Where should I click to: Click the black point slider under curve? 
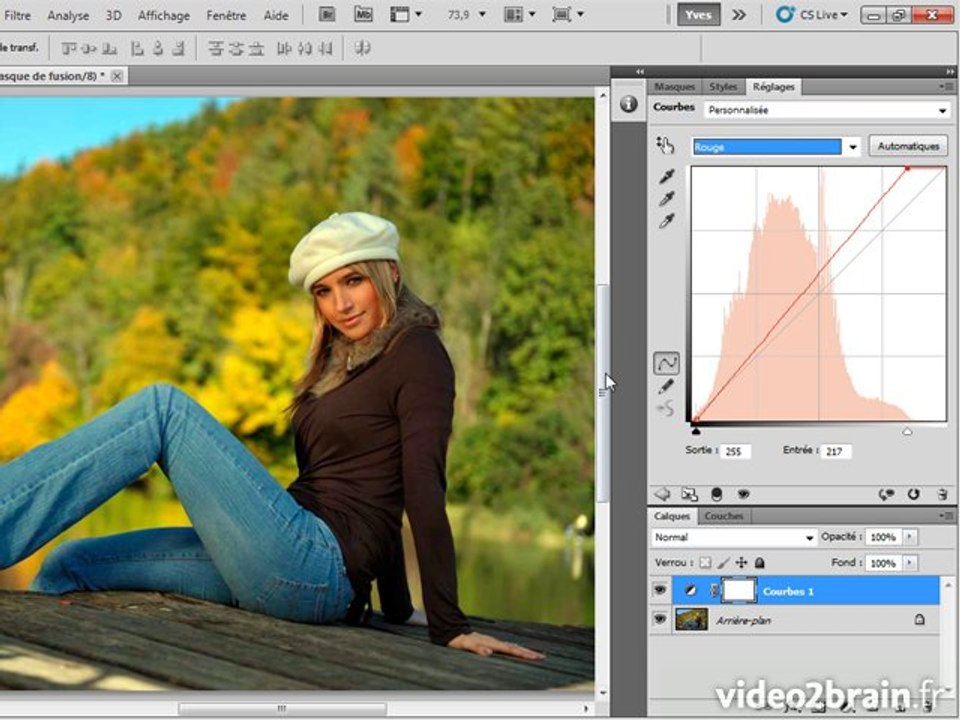pos(696,431)
